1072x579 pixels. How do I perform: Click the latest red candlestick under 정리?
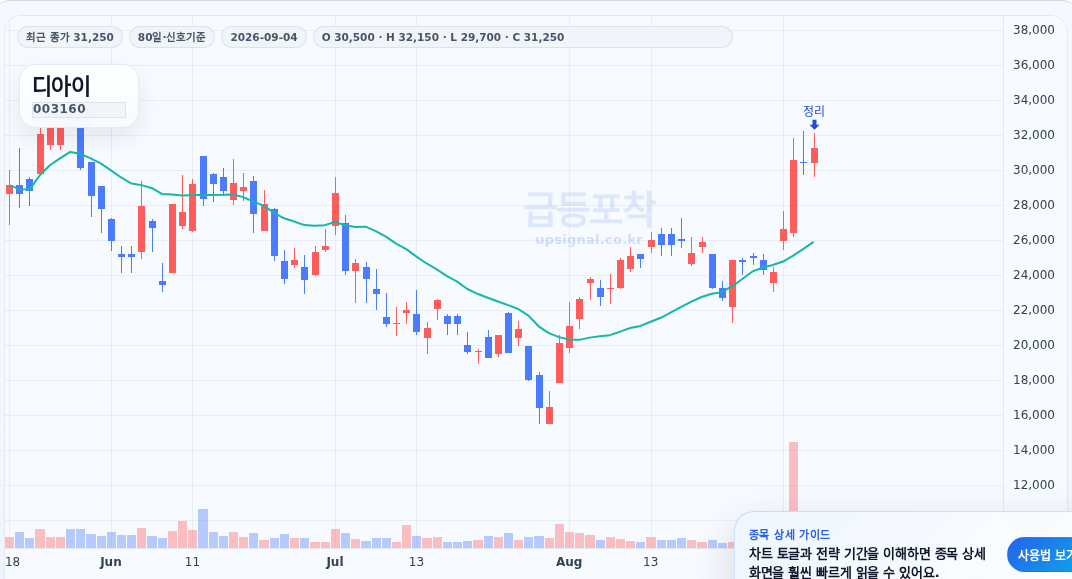(814, 155)
